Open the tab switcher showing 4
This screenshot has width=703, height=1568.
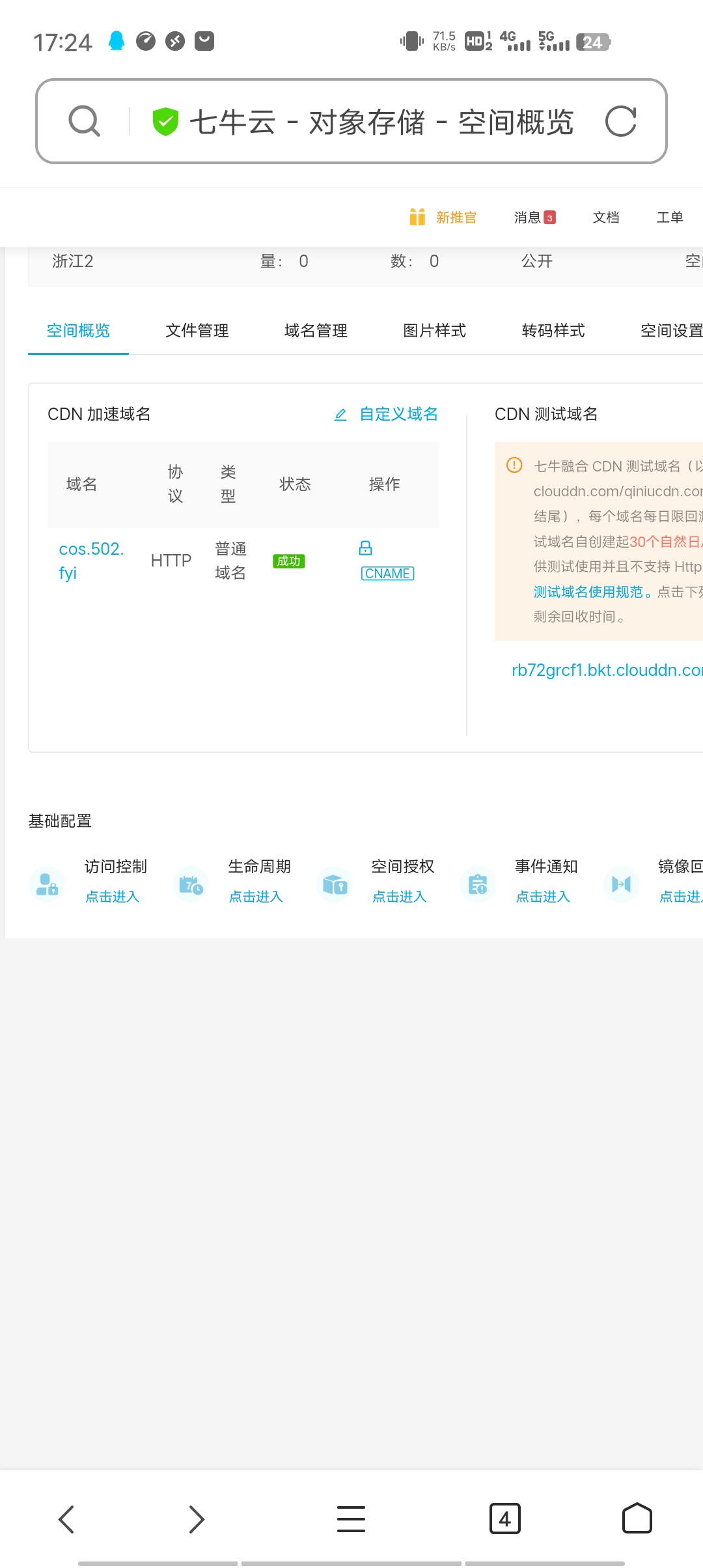point(505,1519)
